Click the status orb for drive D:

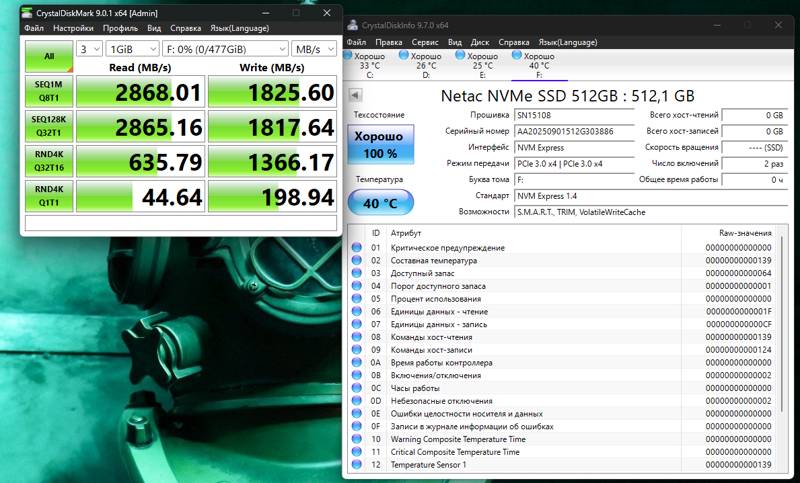tap(405, 57)
